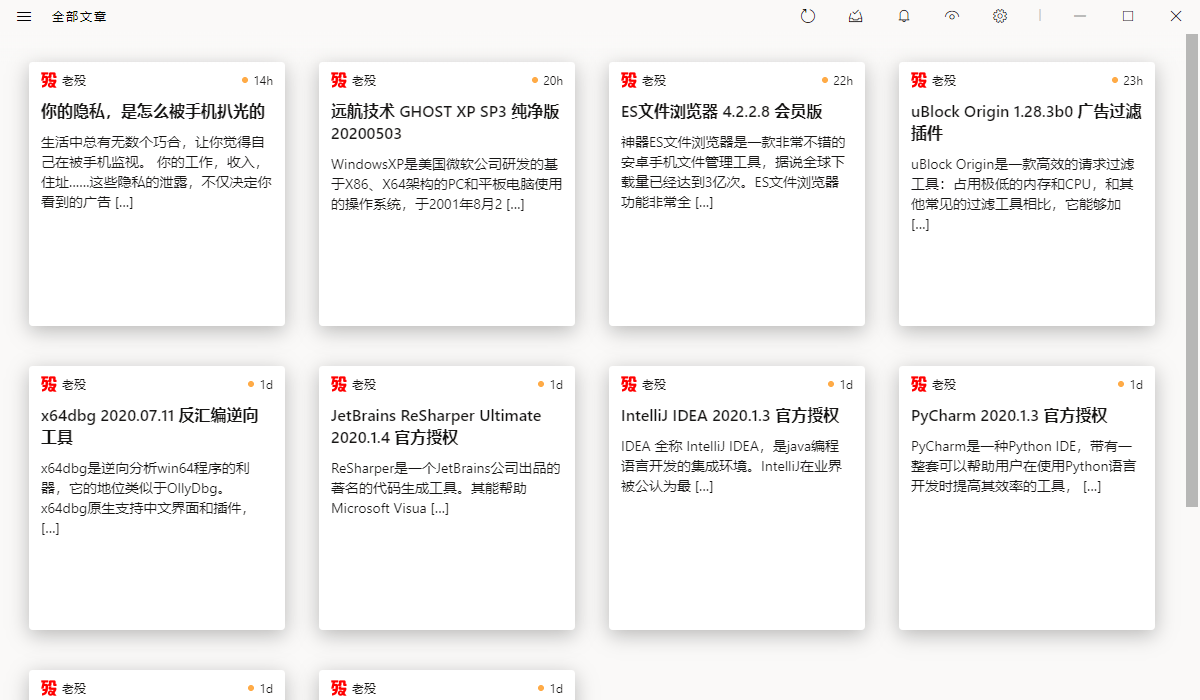This screenshot has width=1200, height=700.
Task: Click unread orange dot on IntelliJ IDEA card
Action: click(x=831, y=384)
